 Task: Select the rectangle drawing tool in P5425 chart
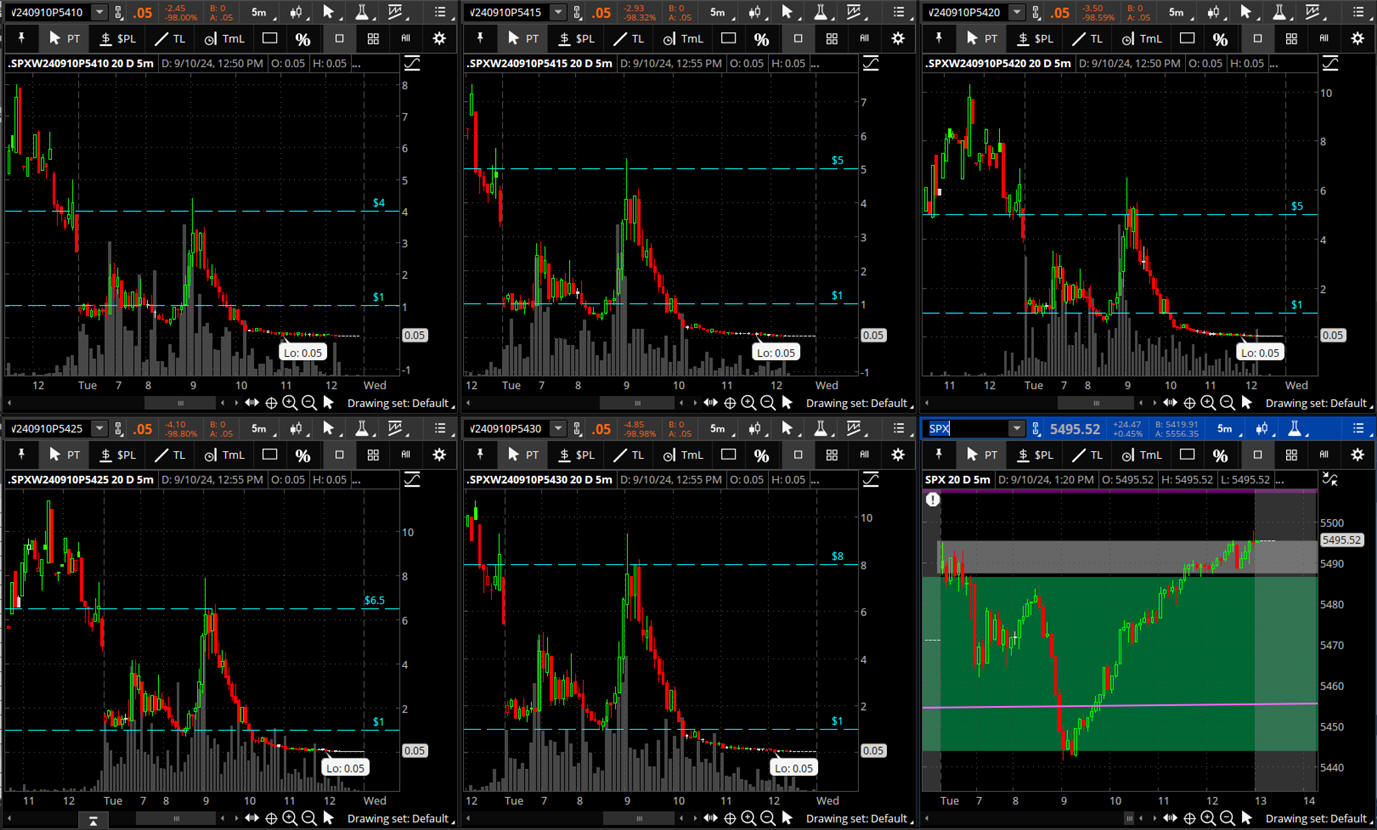tap(270, 454)
